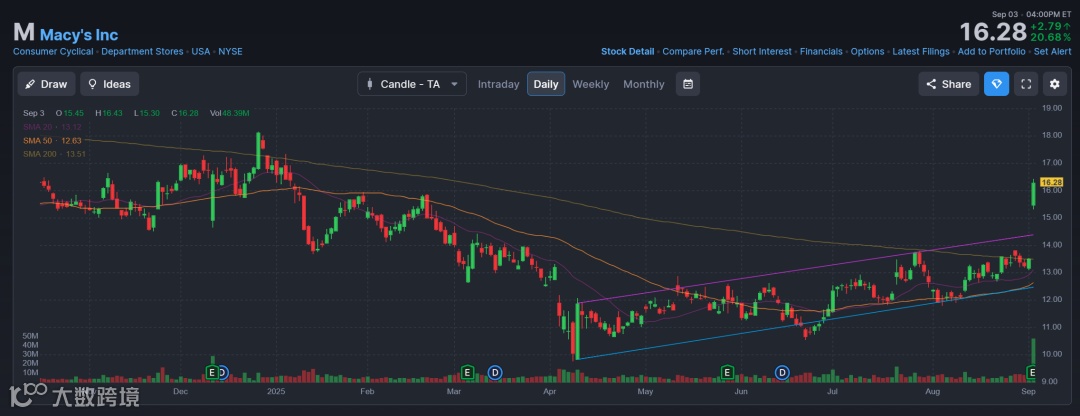1080x416 pixels.
Task: Click the blue diamond premium icon
Action: coord(997,84)
